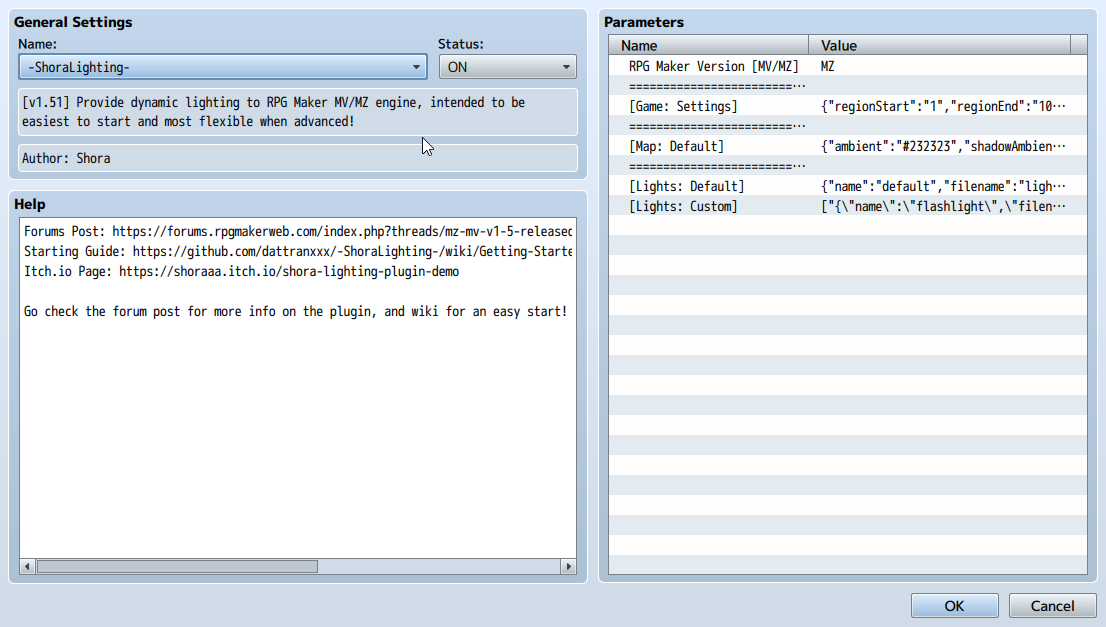Click the 'Go check the forum post' line
This screenshot has height=627, width=1106.
pos(295,312)
